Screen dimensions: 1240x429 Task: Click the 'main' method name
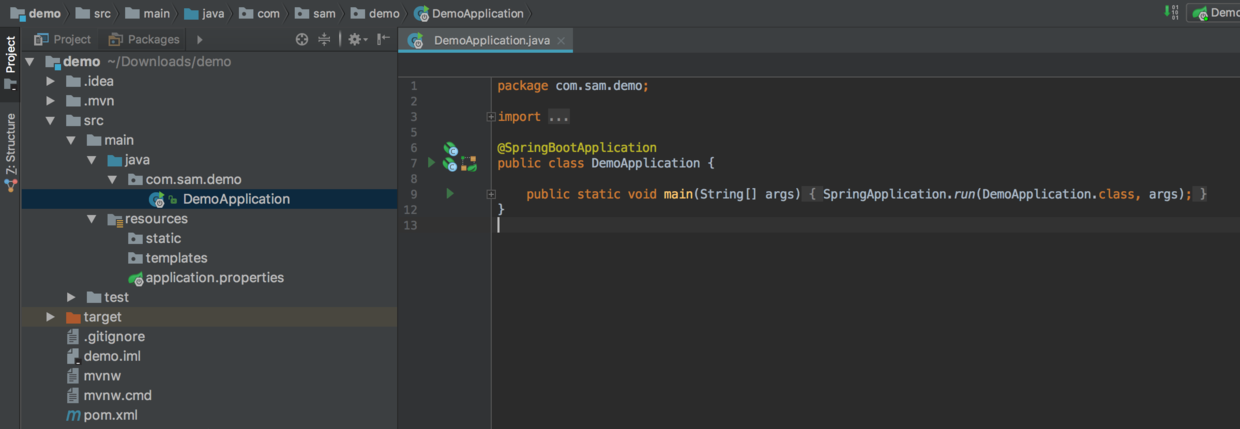coord(678,194)
